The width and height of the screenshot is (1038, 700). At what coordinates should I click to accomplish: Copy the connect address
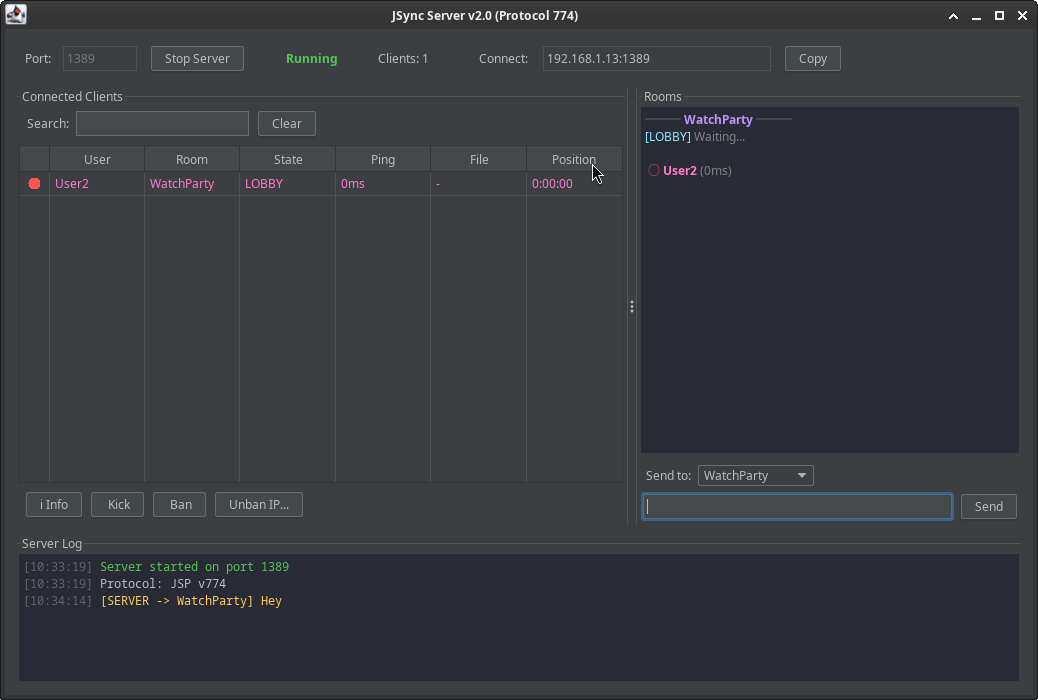(x=812, y=58)
